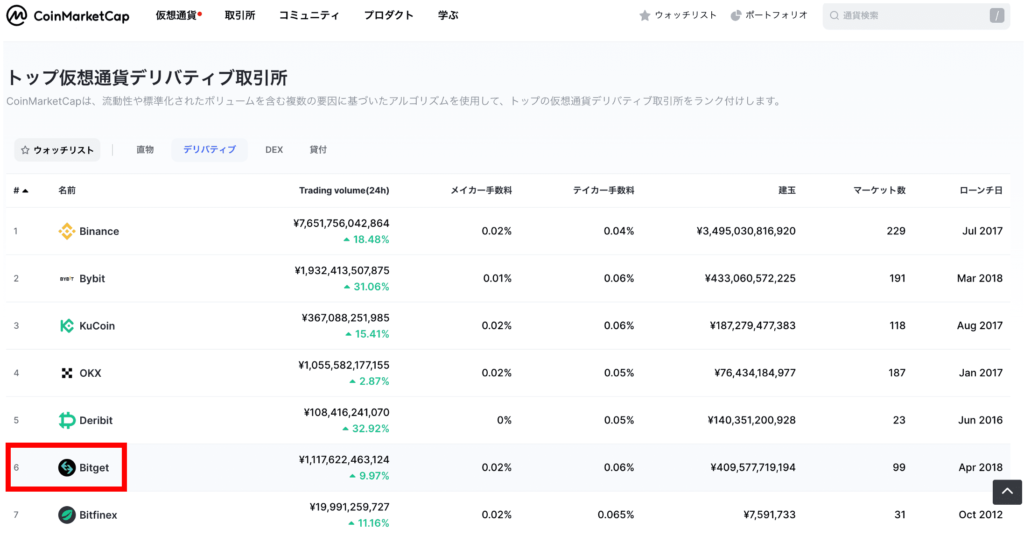Viewport: 1024px width, 536px height.
Task: Switch to the DEX tab
Action: (x=274, y=150)
